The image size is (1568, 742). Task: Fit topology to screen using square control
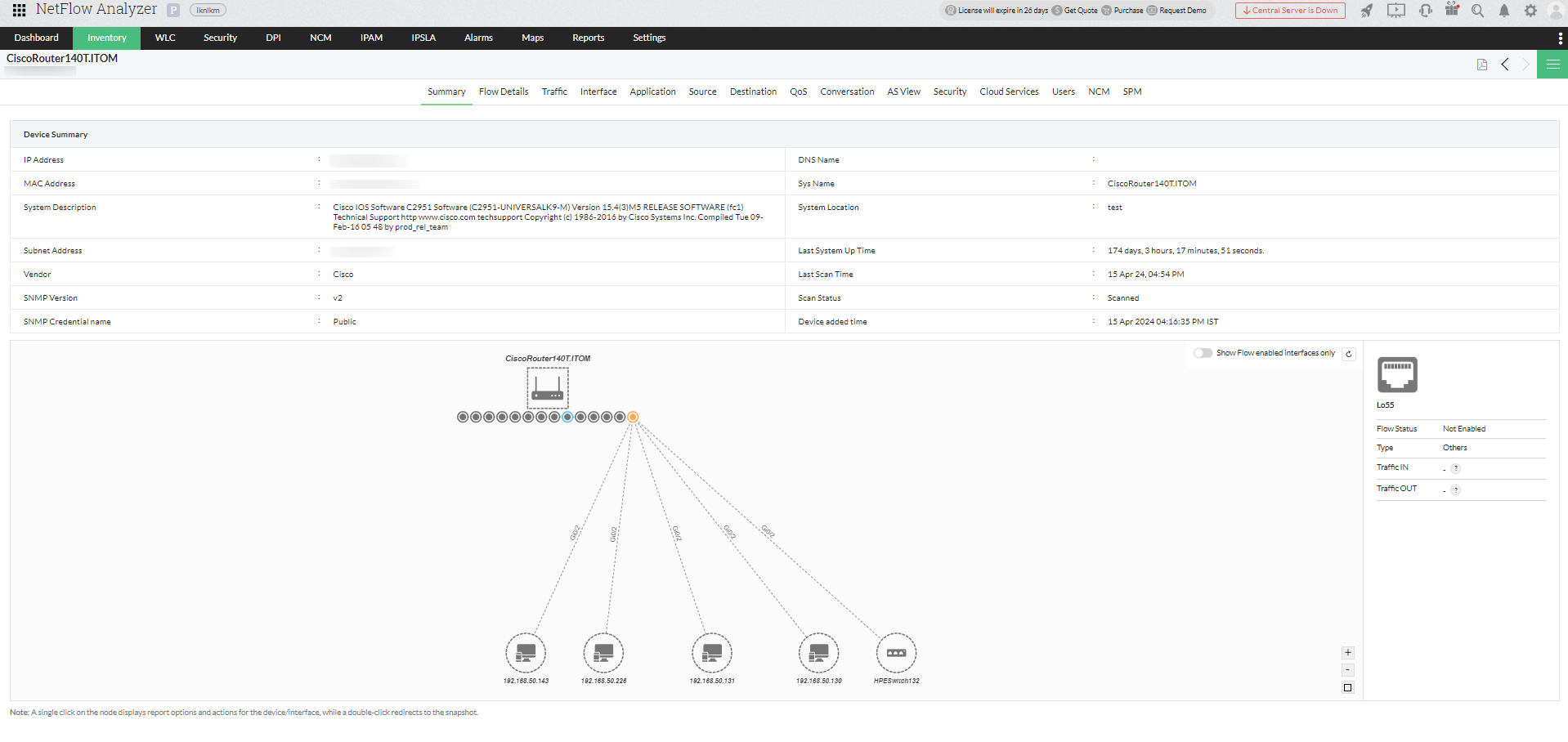pos(1348,687)
